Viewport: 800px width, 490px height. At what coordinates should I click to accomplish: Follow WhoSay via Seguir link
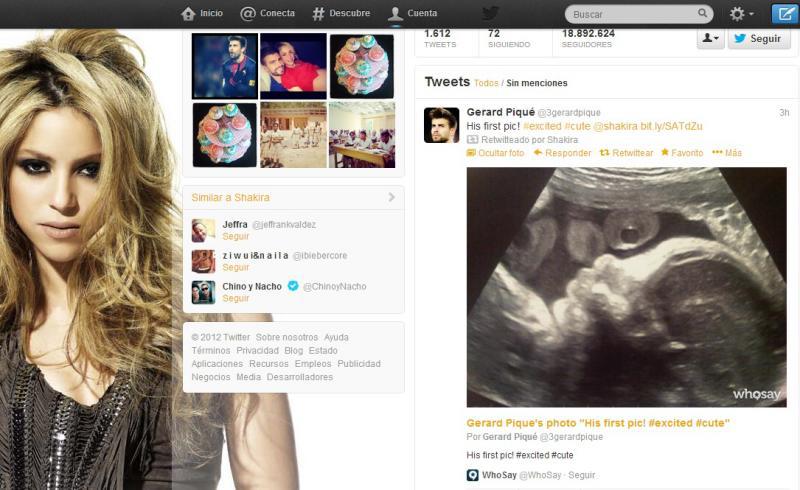click(x=582, y=475)
